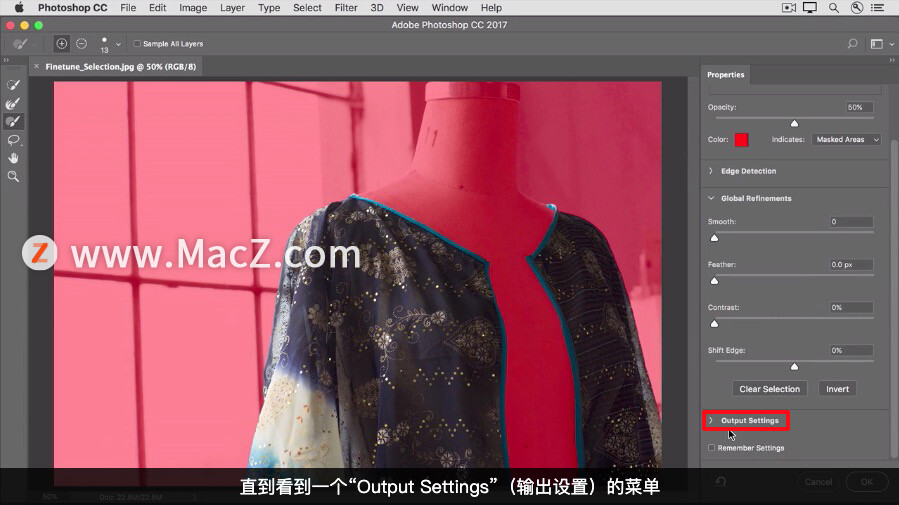Click the Smooth slider handle
899x505 pixels.
(x=714, y=237)
